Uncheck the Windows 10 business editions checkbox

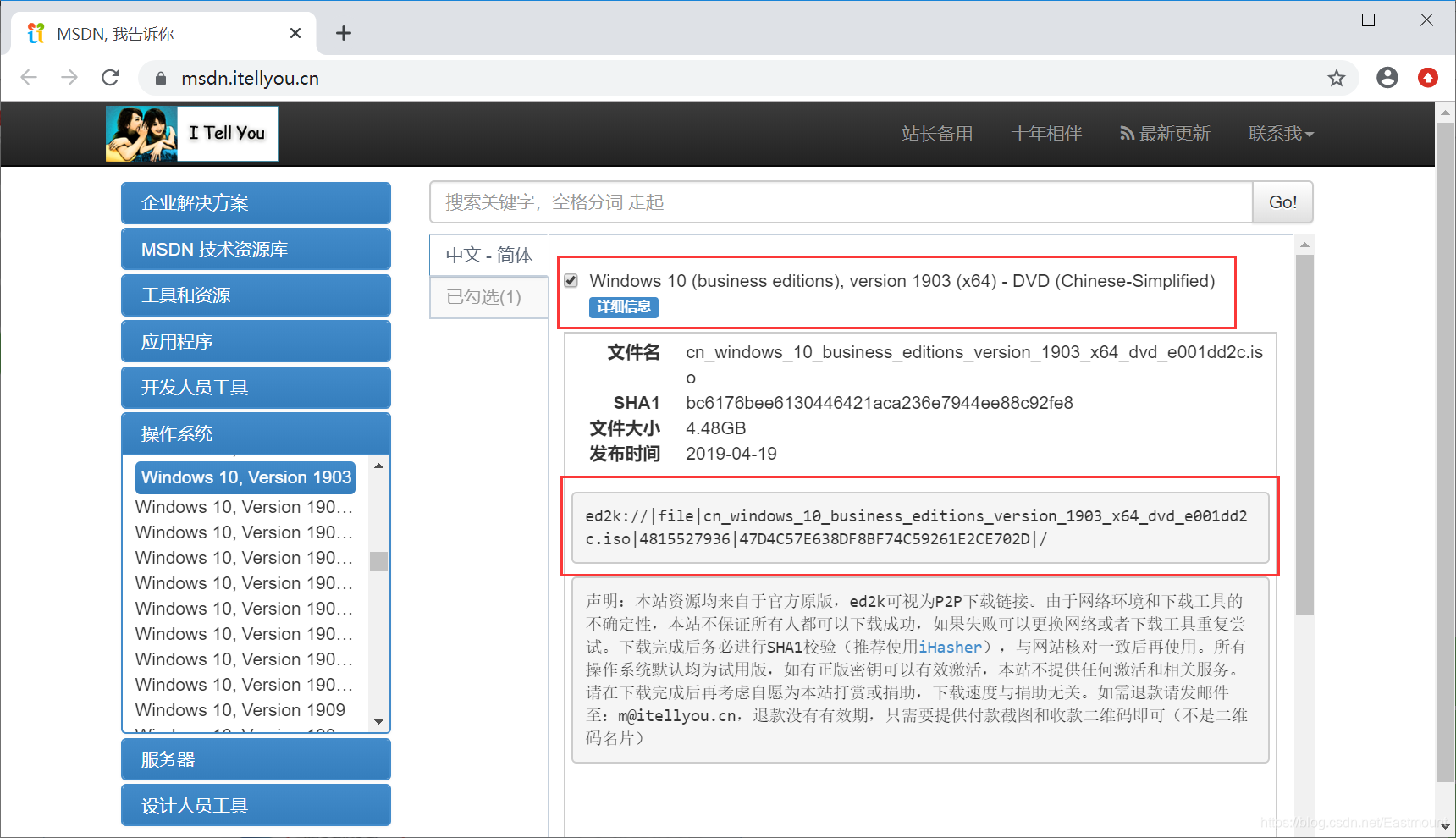pos(571,281)
